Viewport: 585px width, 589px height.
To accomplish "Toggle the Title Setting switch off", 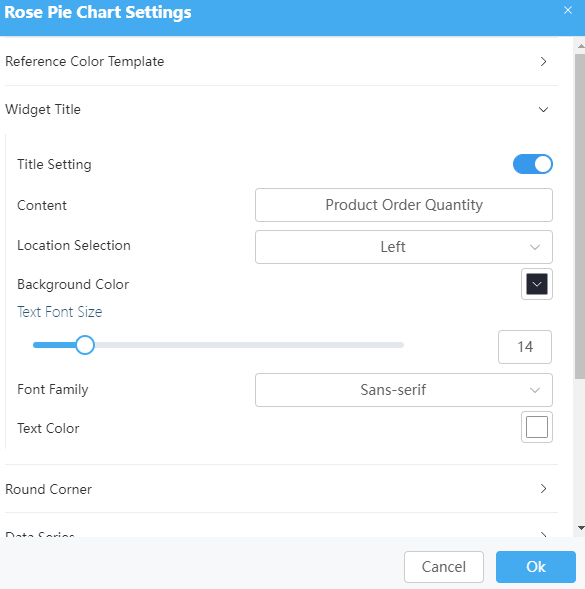I will [x=532, y=164].
